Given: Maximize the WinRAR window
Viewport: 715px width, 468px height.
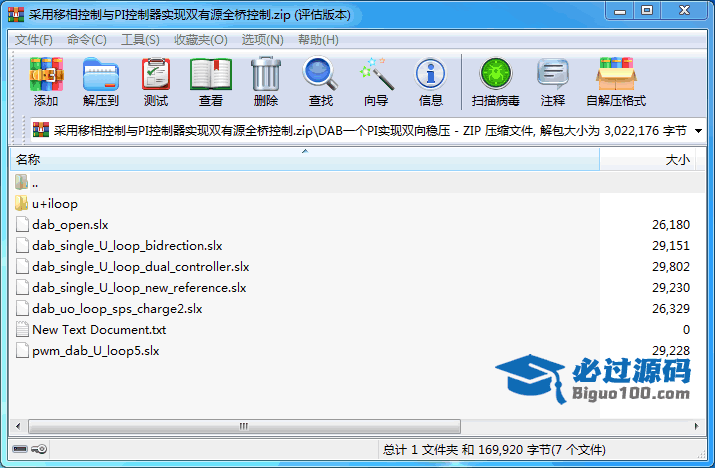Looking at the screenshot, I should point(647,11).
